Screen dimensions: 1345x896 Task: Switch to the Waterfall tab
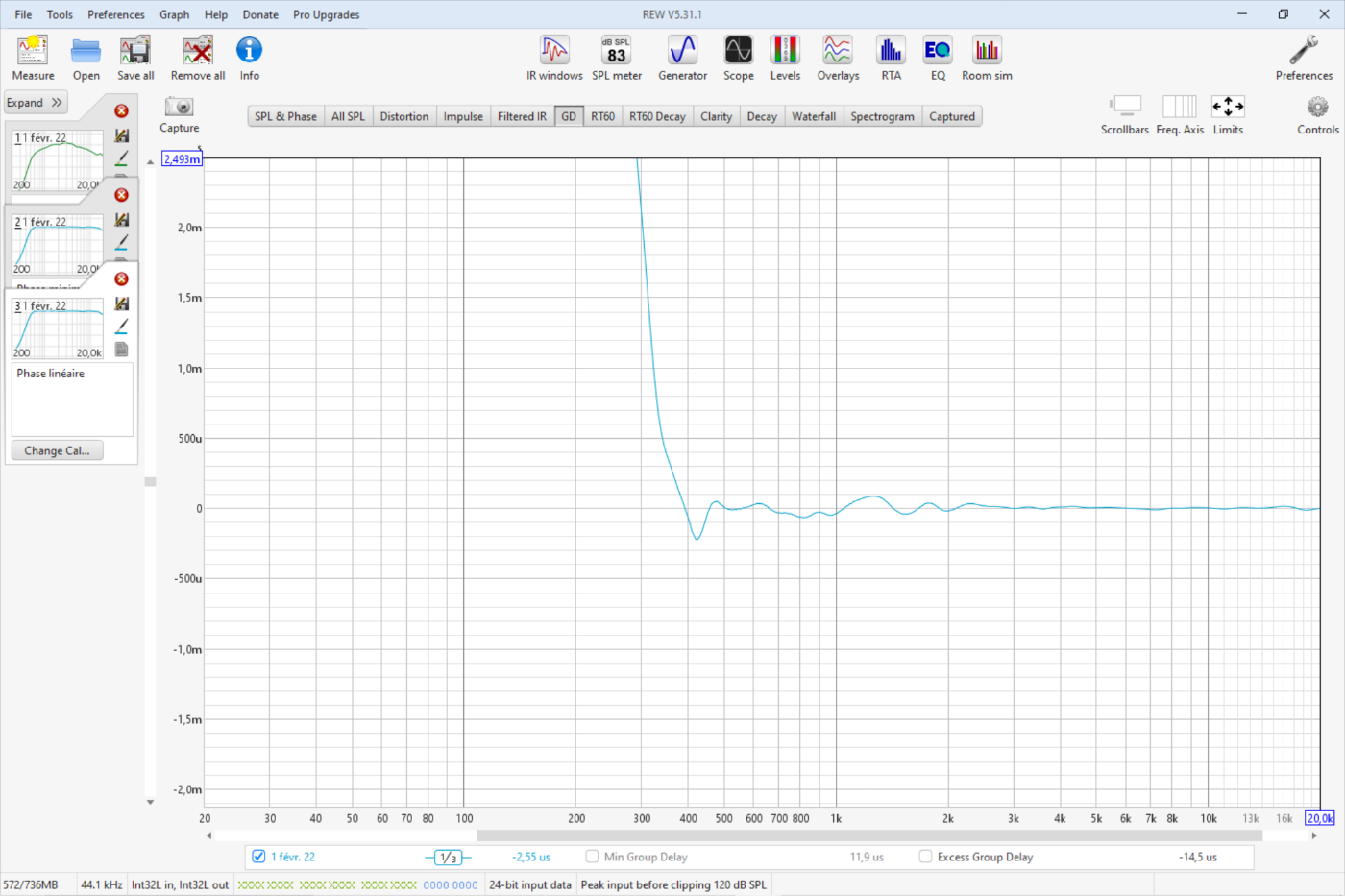click(813, 116)
